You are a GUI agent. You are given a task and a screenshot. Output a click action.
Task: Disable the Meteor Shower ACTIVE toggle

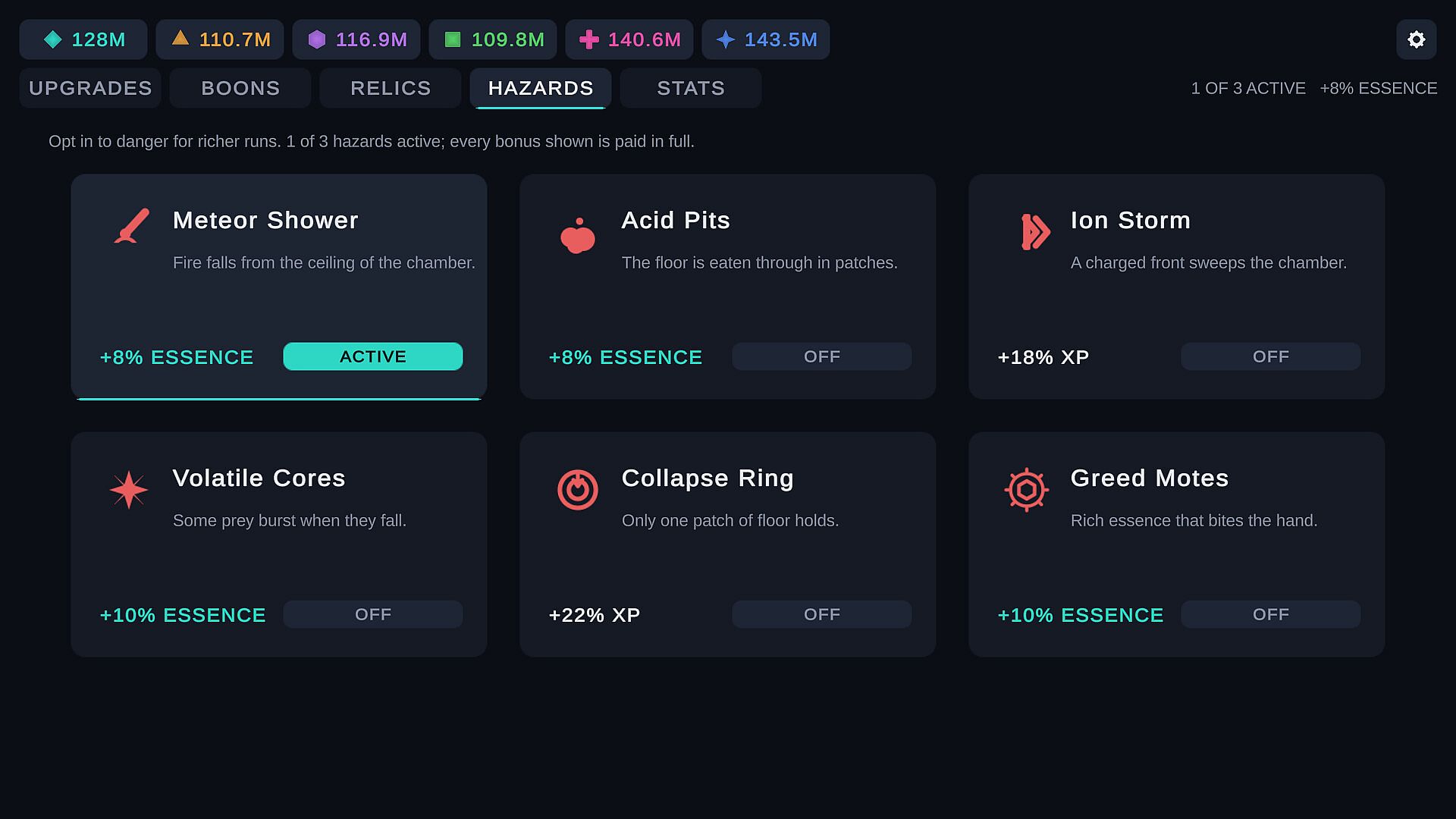pos(373,356)
